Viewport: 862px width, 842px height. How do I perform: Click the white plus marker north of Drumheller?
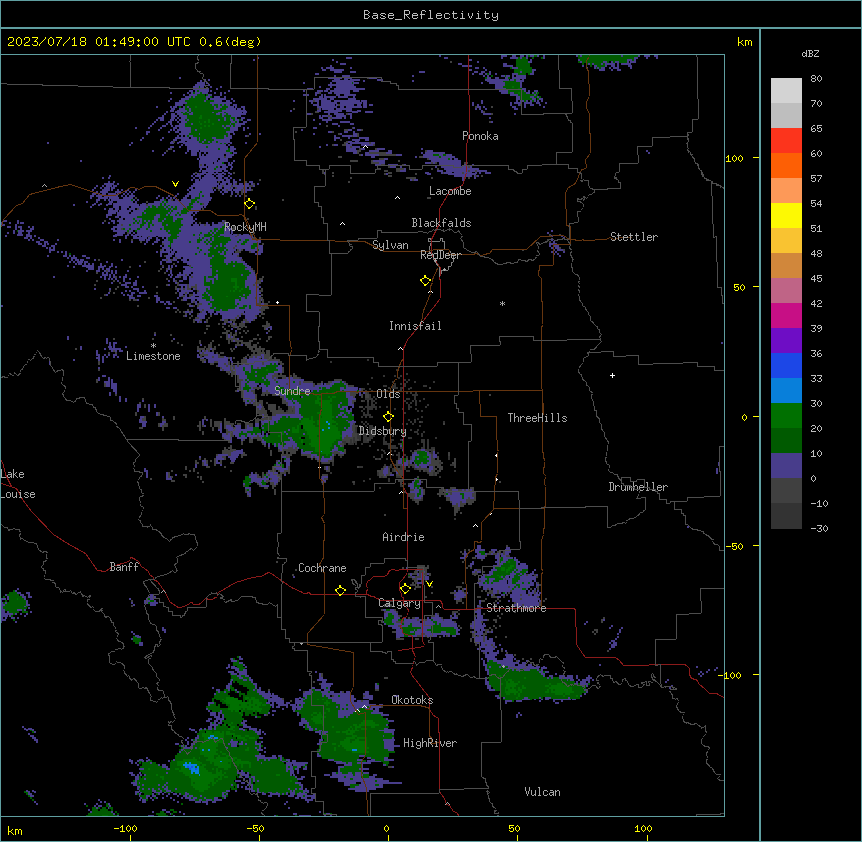[612, 375]
